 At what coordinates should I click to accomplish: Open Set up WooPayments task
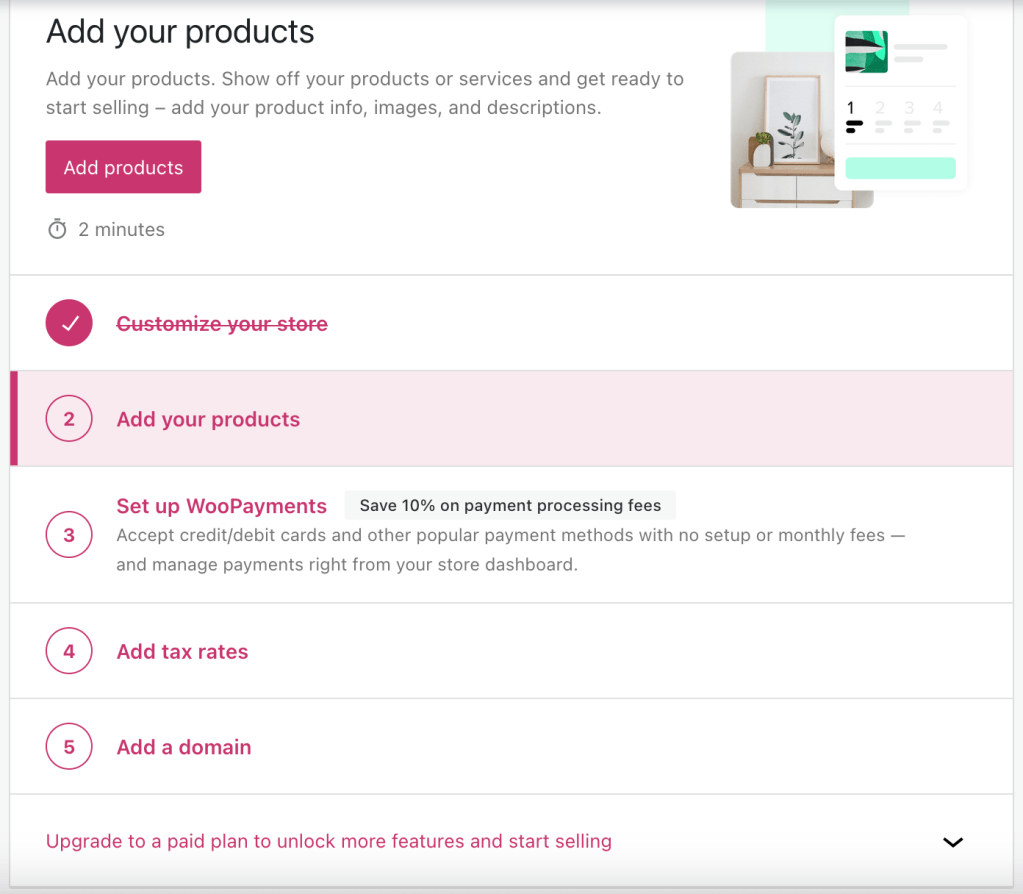click(x=221, y=506)
